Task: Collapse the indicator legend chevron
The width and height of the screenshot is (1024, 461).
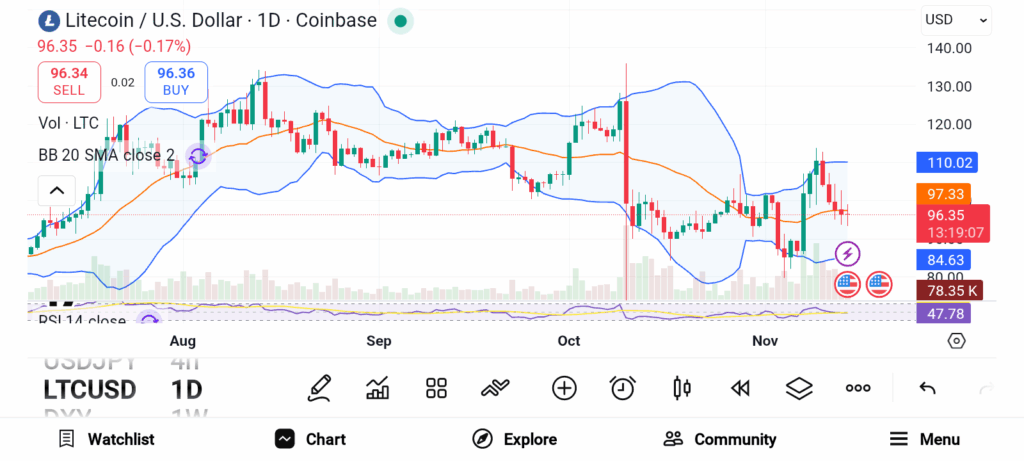Action: 57,191
